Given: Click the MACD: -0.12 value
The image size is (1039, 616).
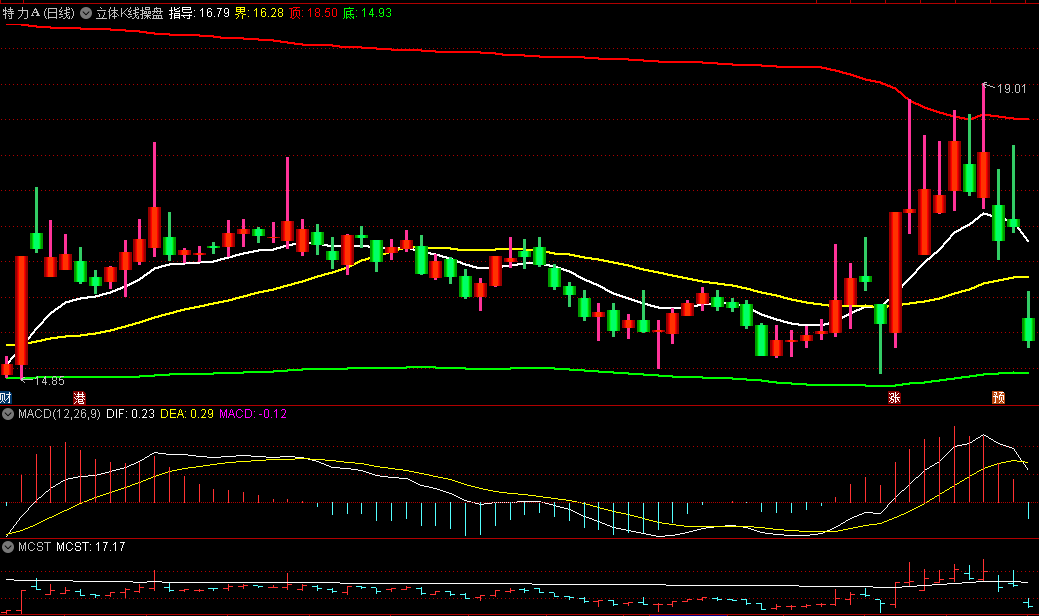Looking at the screenshot, I should coord(253,414).
